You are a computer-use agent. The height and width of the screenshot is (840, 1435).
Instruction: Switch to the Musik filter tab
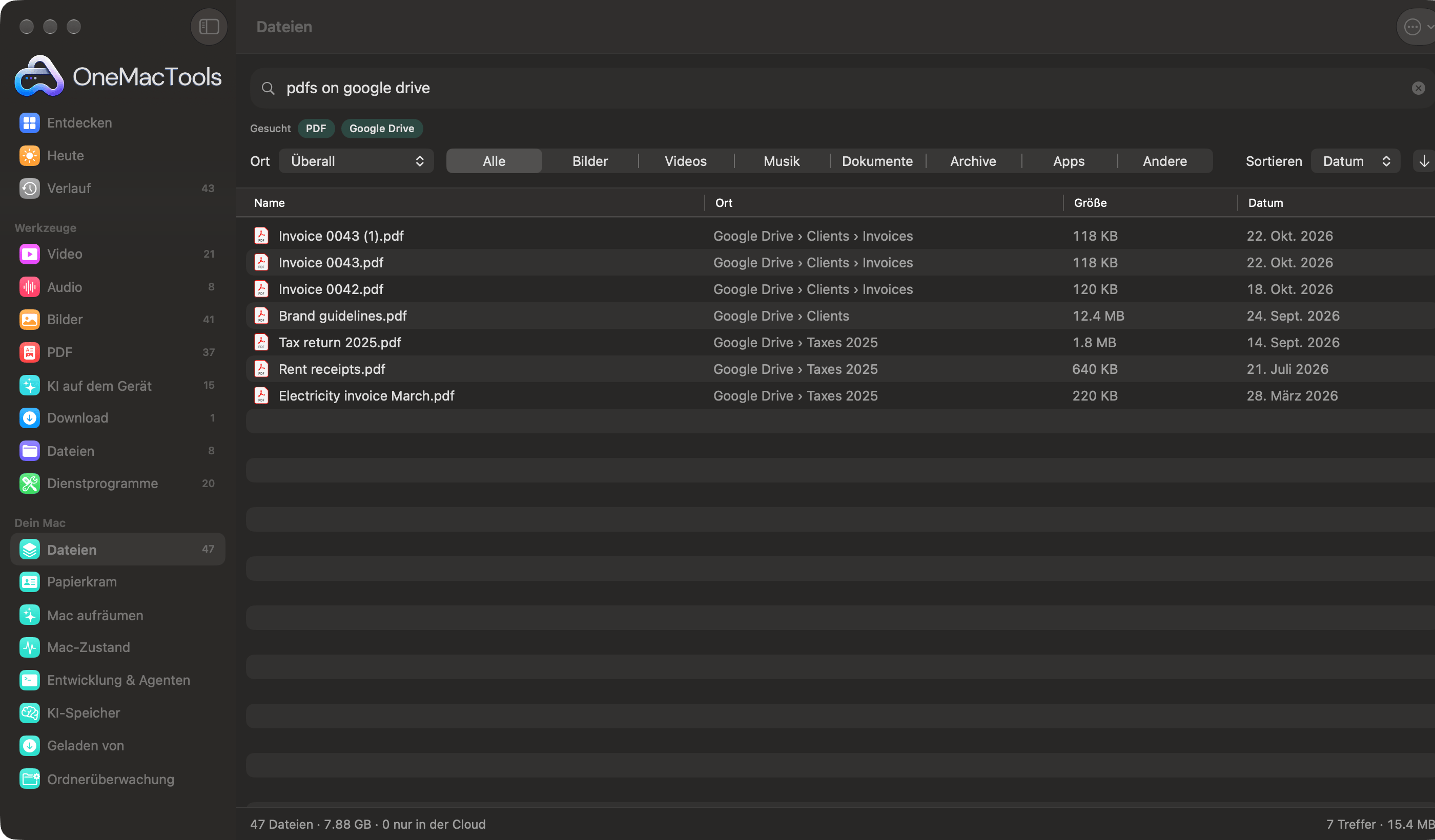tap(781, 161)
